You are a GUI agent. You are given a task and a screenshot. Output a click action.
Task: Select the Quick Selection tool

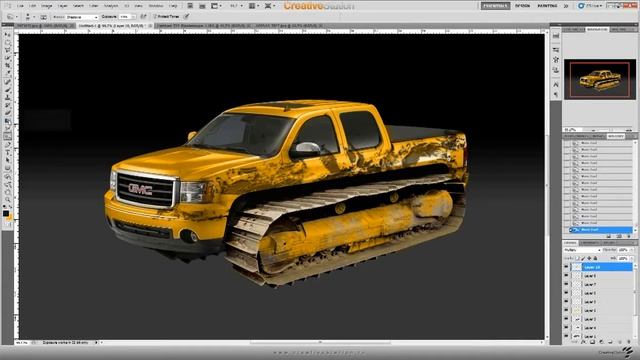pyautogui.click(x=7, y=58)
